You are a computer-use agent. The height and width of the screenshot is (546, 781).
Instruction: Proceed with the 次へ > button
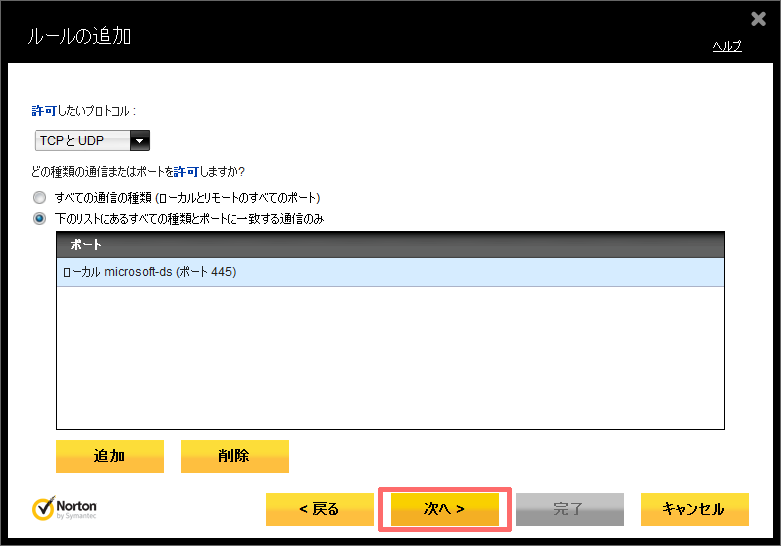click(444, 509)
